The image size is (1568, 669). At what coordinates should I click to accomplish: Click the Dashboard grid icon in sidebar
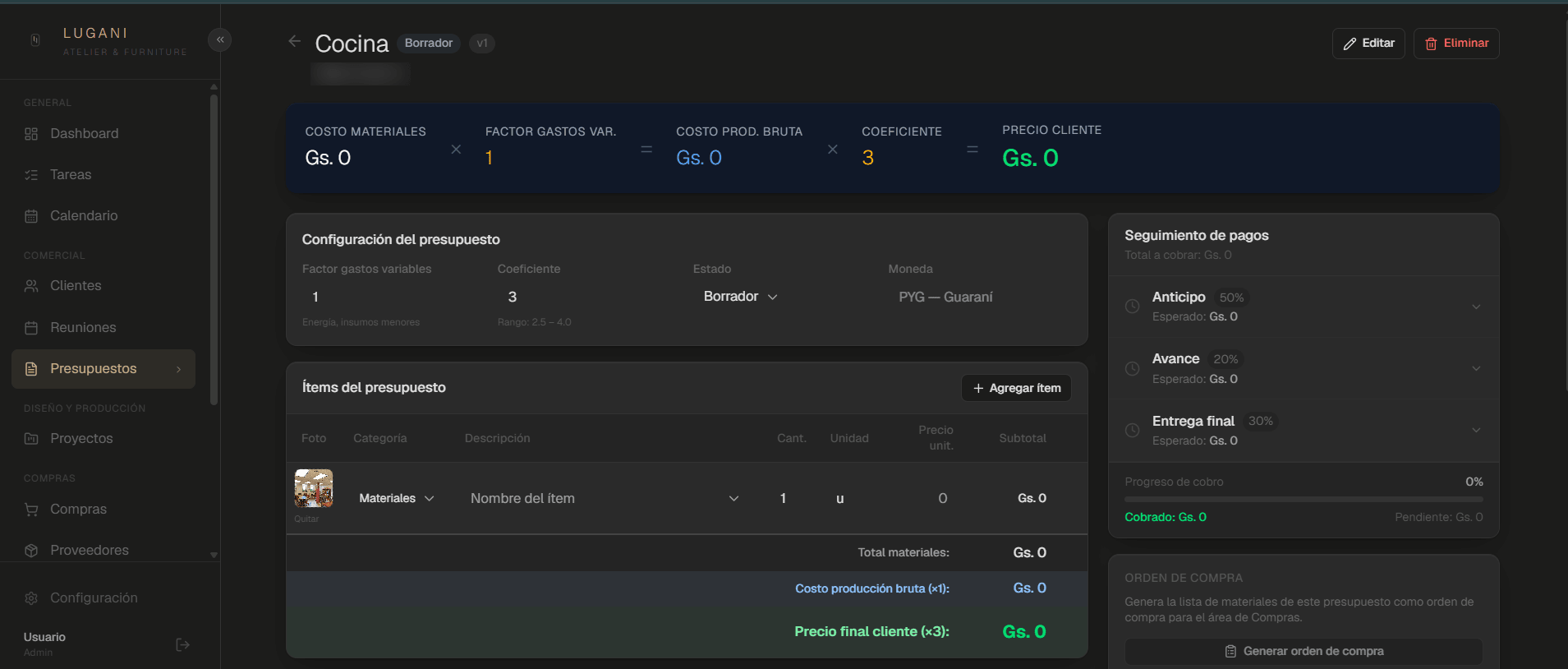click(31, 134)
